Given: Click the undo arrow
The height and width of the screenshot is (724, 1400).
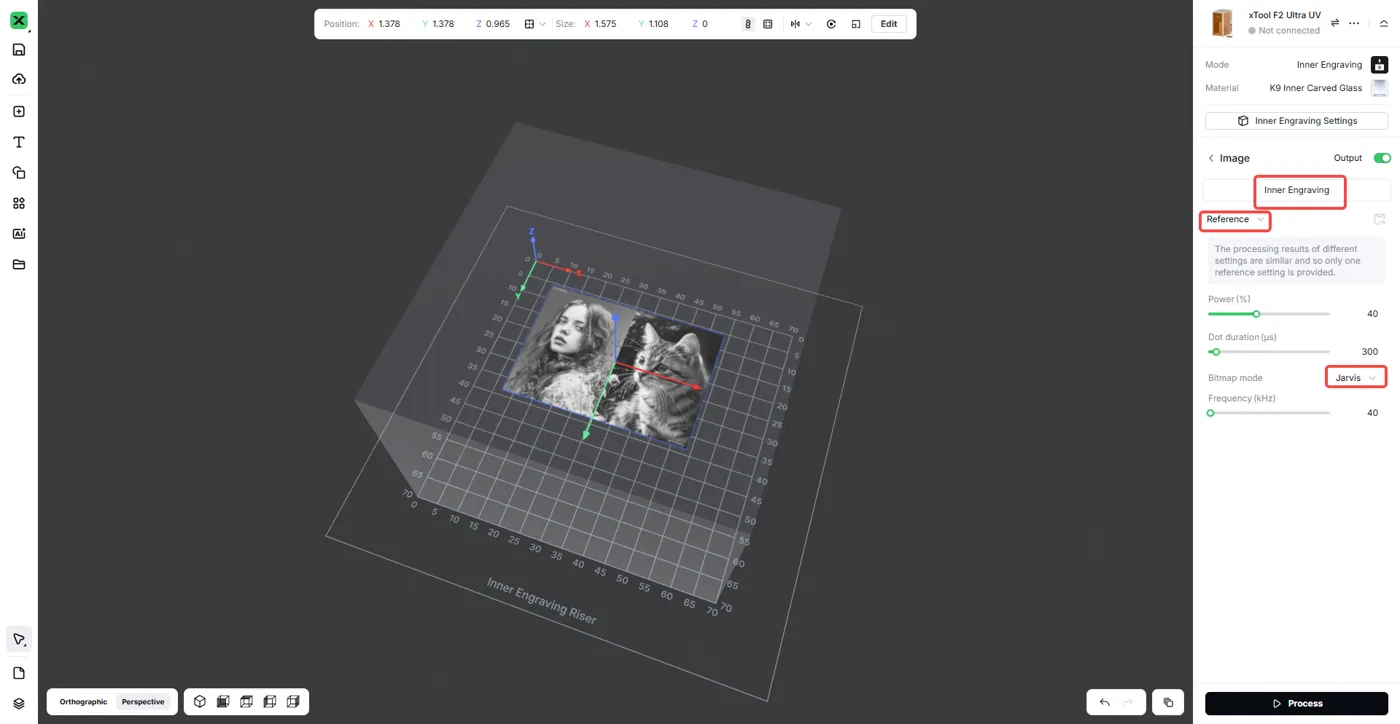Looking at the screenshot, I should pos(1105,702).
